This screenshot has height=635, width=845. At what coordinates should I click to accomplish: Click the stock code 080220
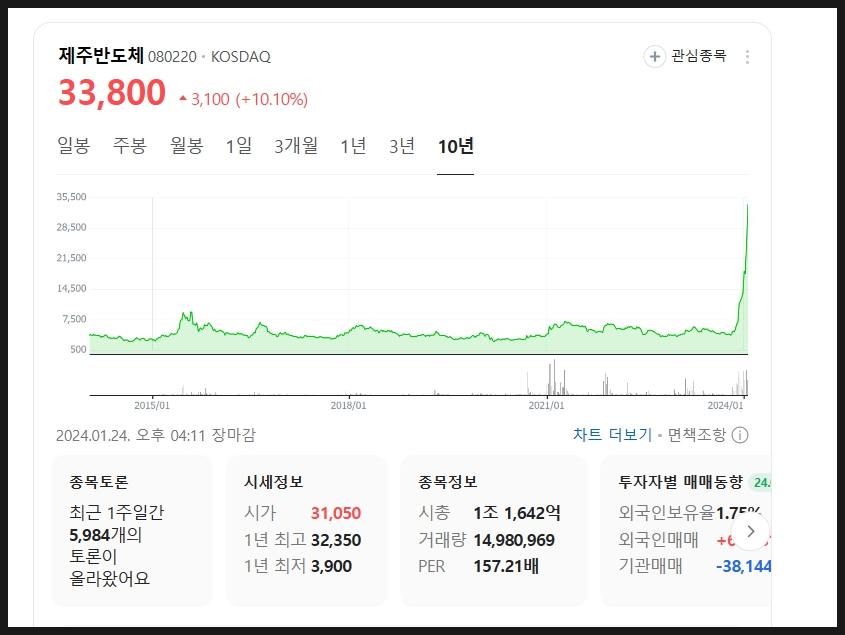[x=172, y=57]
